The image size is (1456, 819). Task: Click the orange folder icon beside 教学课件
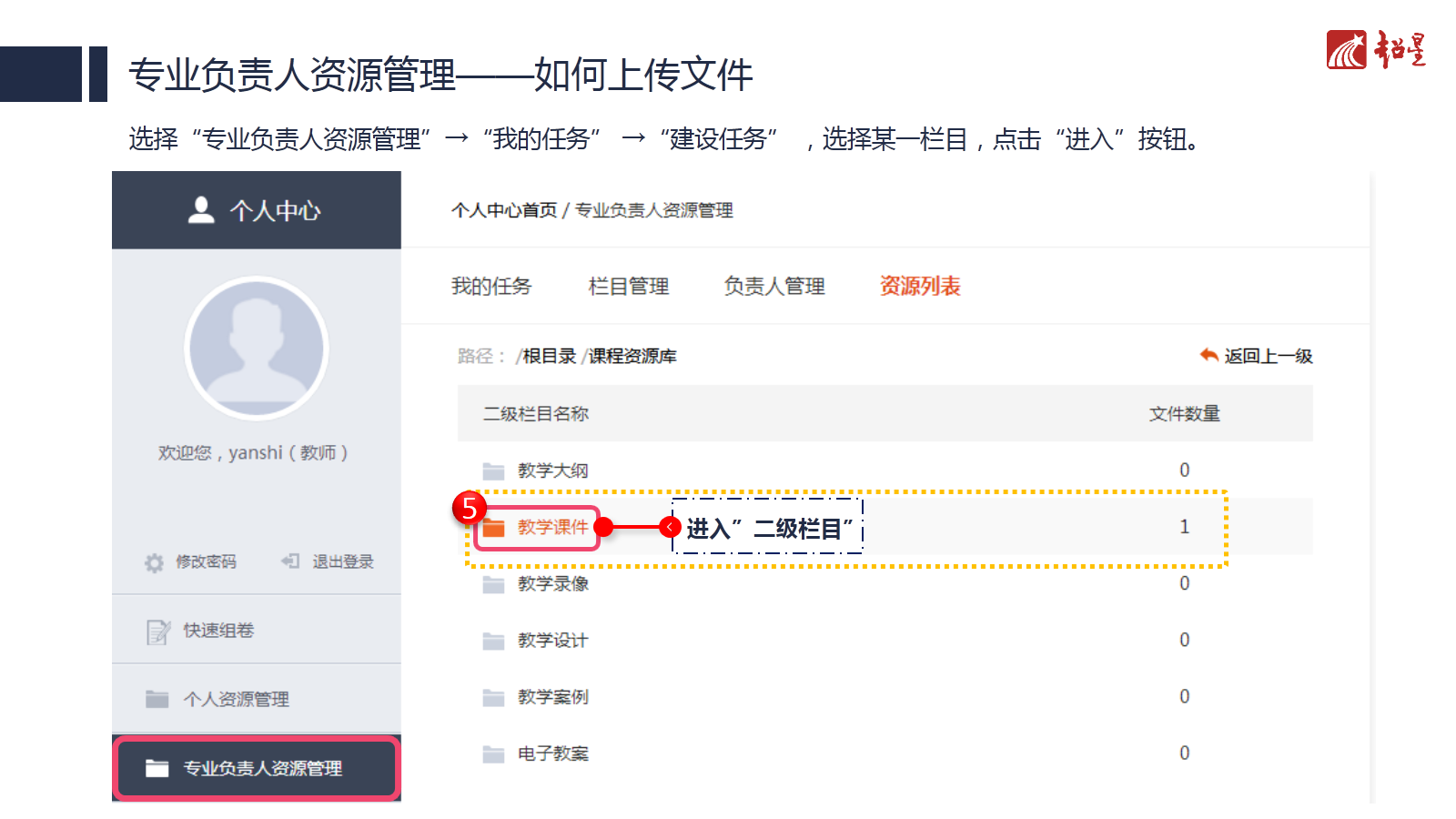(x=493, y=528)
